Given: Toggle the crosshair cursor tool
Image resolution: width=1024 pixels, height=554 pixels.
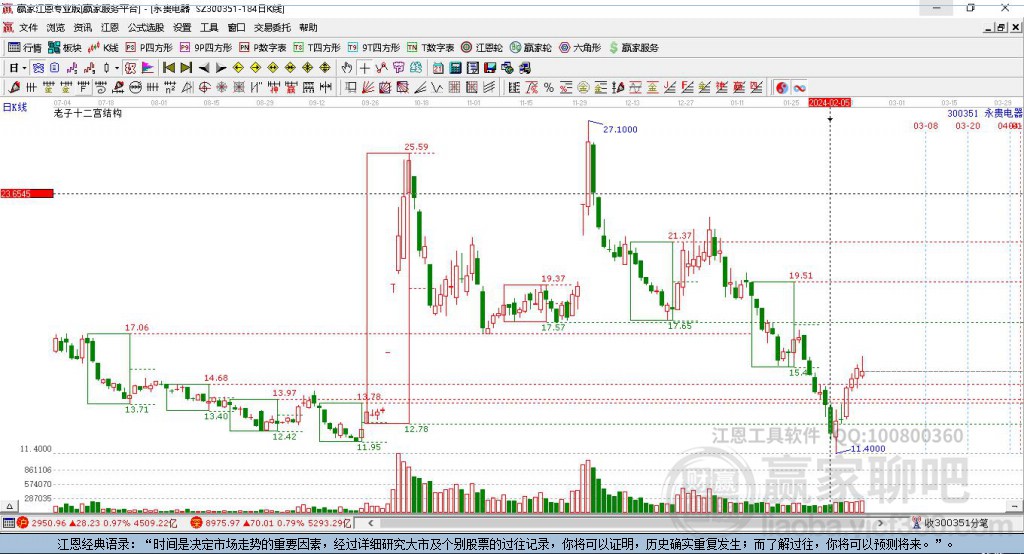Looking at the screenshot, I should click(364, 68).
